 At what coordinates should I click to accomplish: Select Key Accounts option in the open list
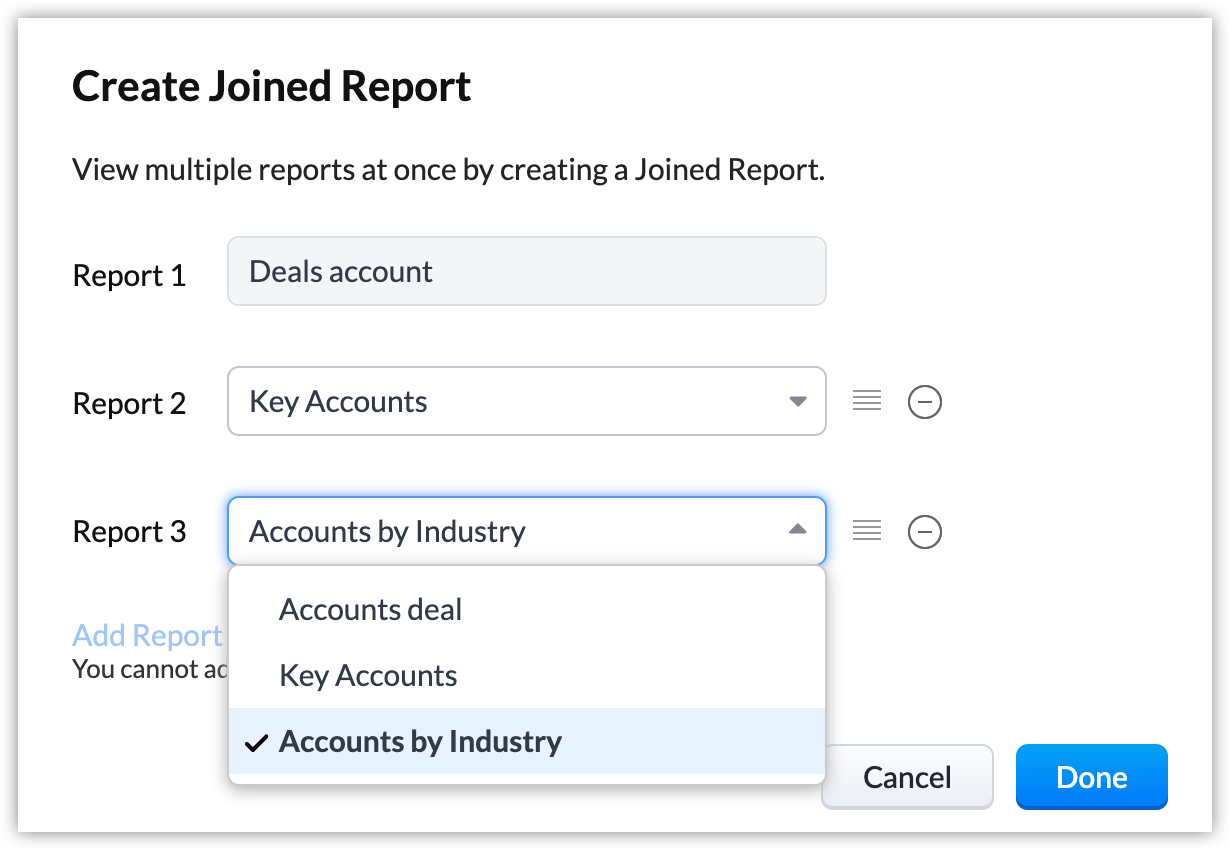[x=368, y=676]
